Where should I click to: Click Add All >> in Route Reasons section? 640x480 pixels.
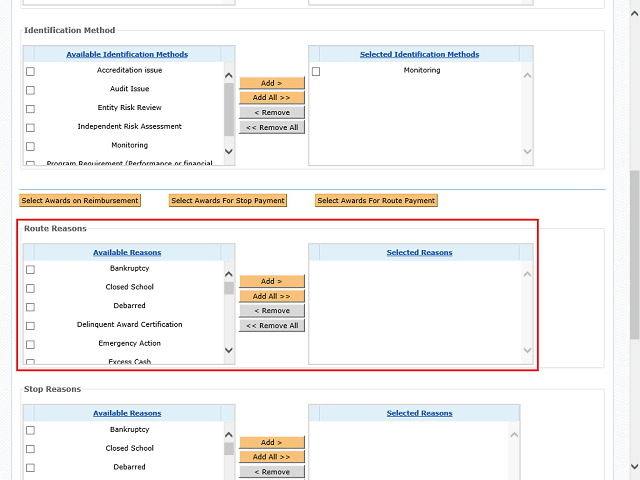(272, 296)
